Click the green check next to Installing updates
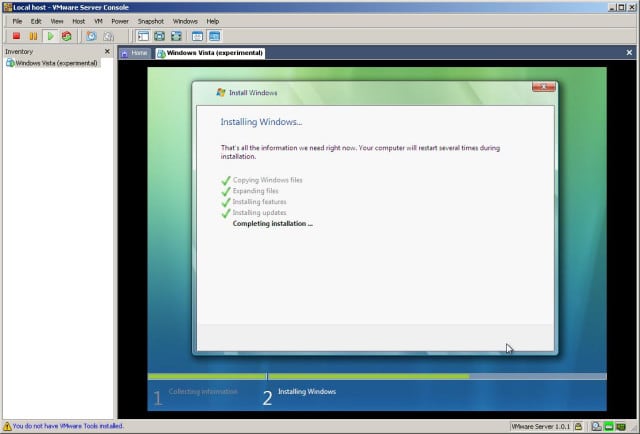The width and height of the screenshot is (640, 434). (x=226, y=213)
